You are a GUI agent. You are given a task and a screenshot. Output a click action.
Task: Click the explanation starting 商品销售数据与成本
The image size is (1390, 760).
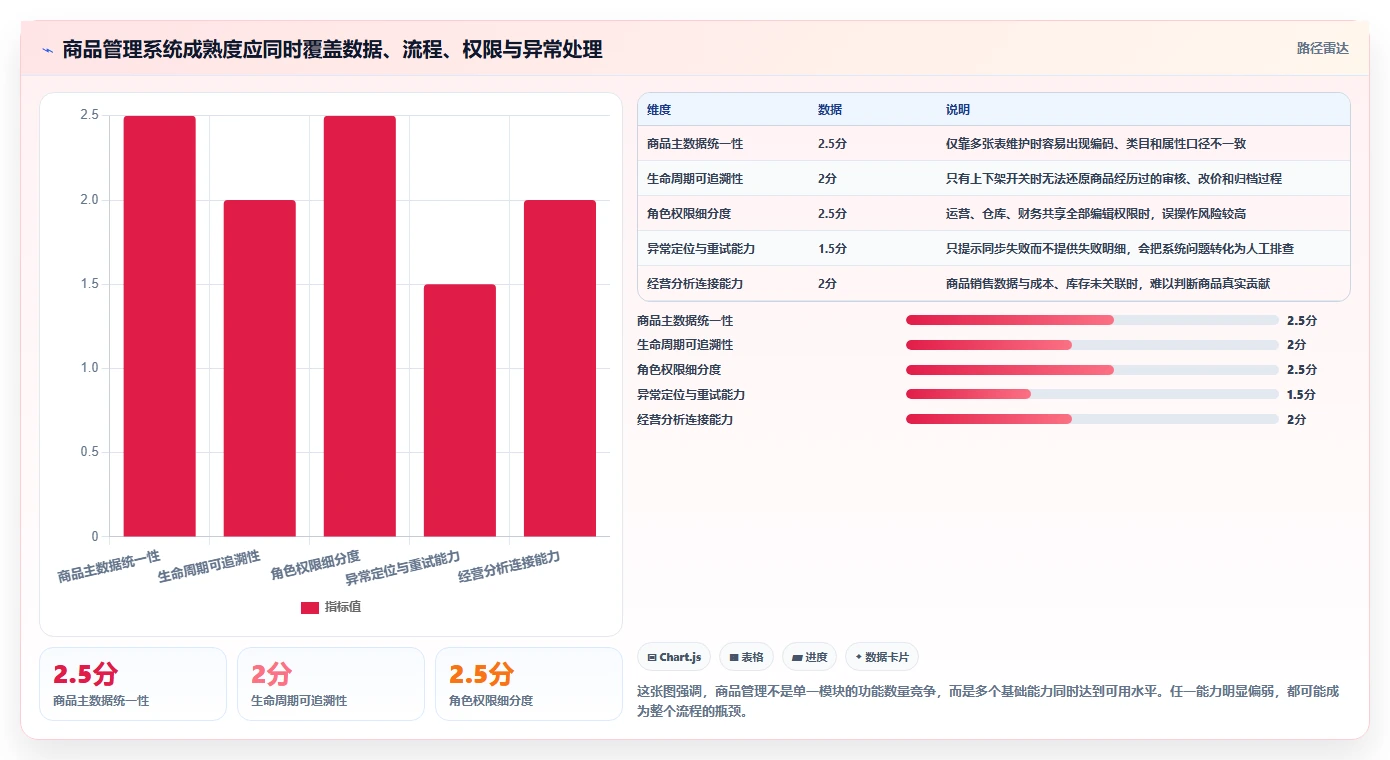coord(1108,284)
